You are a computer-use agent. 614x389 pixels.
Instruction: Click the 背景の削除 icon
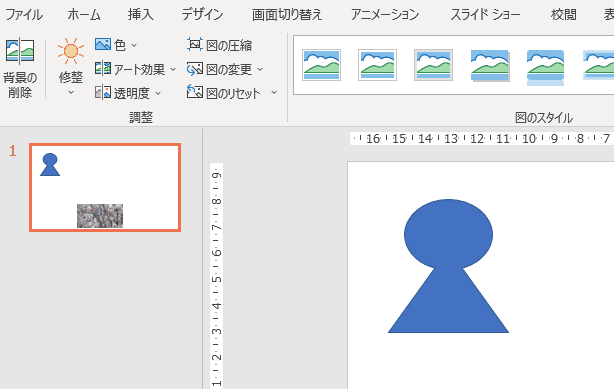pyautogui.click(x=20, y=51)
